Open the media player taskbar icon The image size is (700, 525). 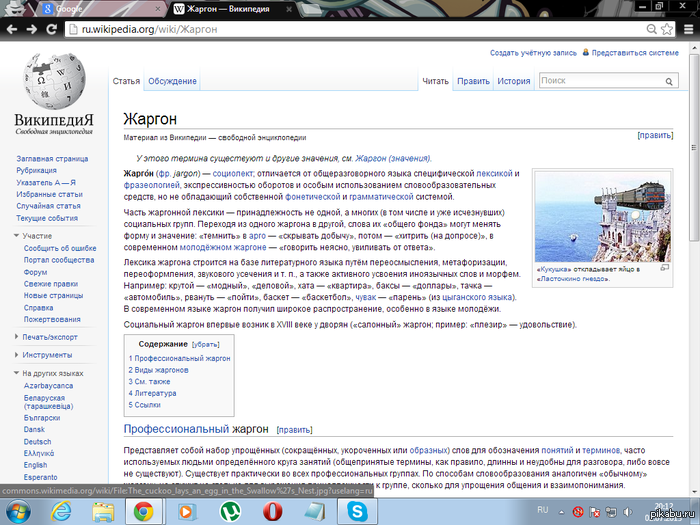[x=186, y=512]
